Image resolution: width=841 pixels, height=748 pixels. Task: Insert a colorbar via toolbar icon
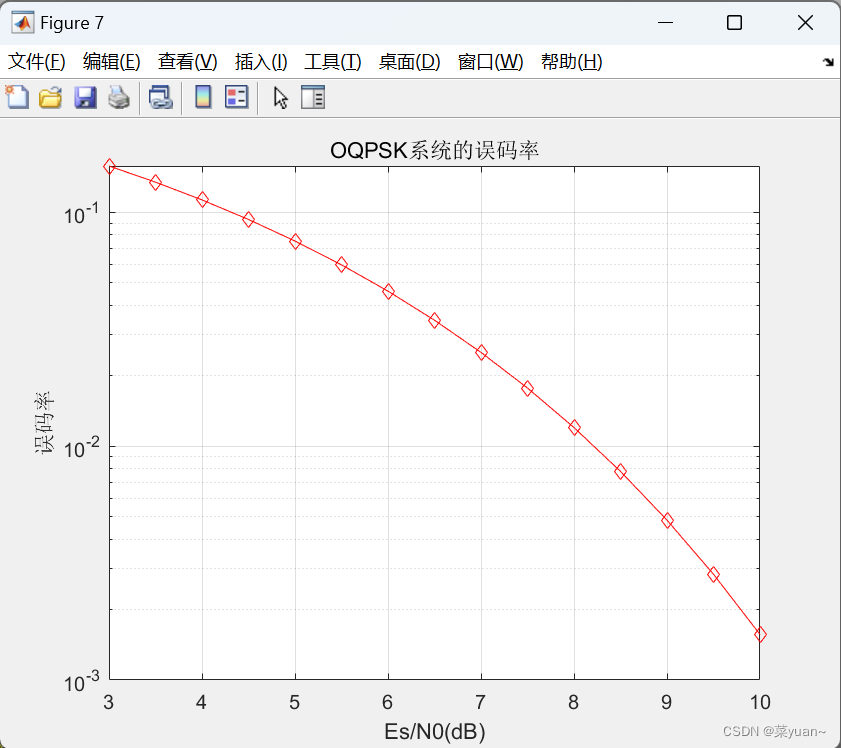click(202, 97)
